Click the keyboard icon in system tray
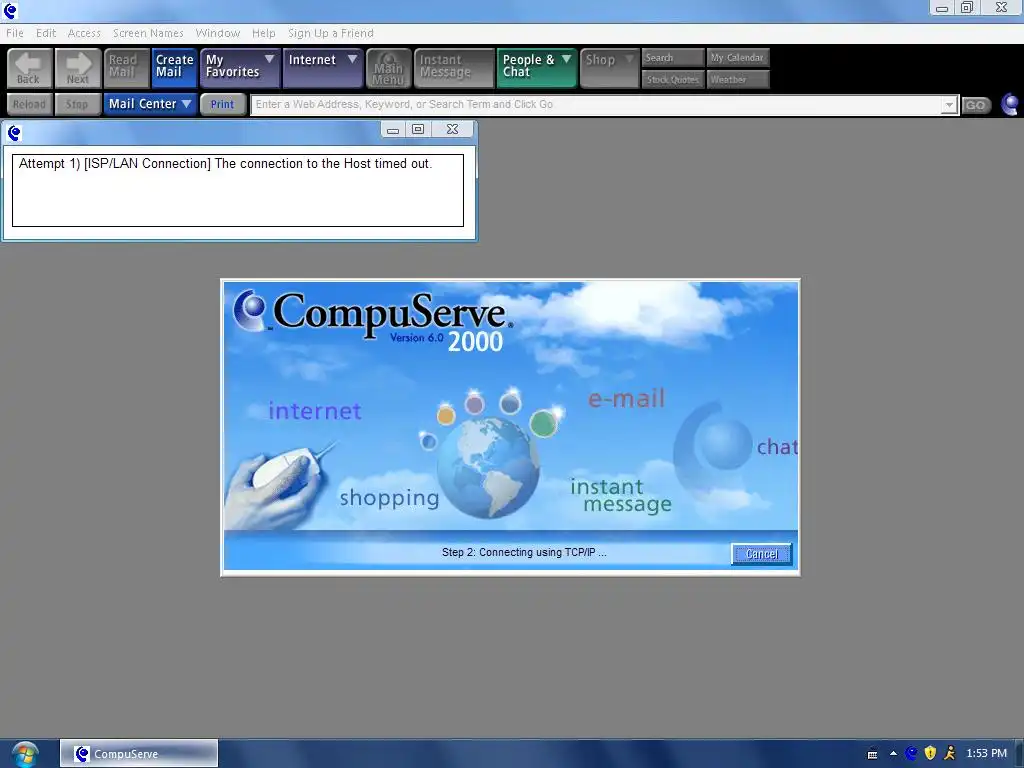This screenshot has width=1024, height=768. tap(872, 754)
